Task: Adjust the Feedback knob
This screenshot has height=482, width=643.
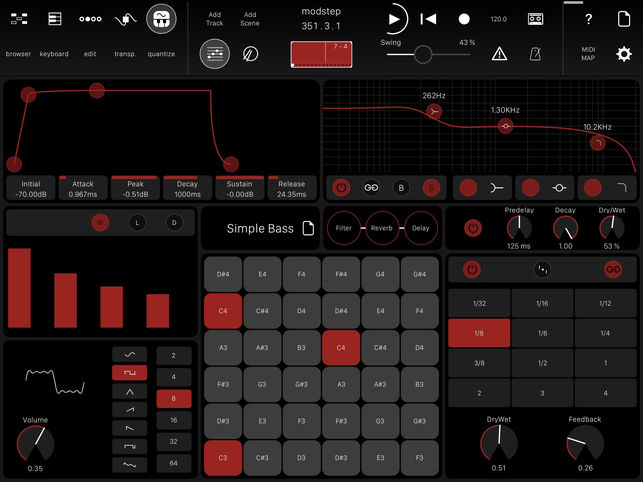Action: (585, 443)
